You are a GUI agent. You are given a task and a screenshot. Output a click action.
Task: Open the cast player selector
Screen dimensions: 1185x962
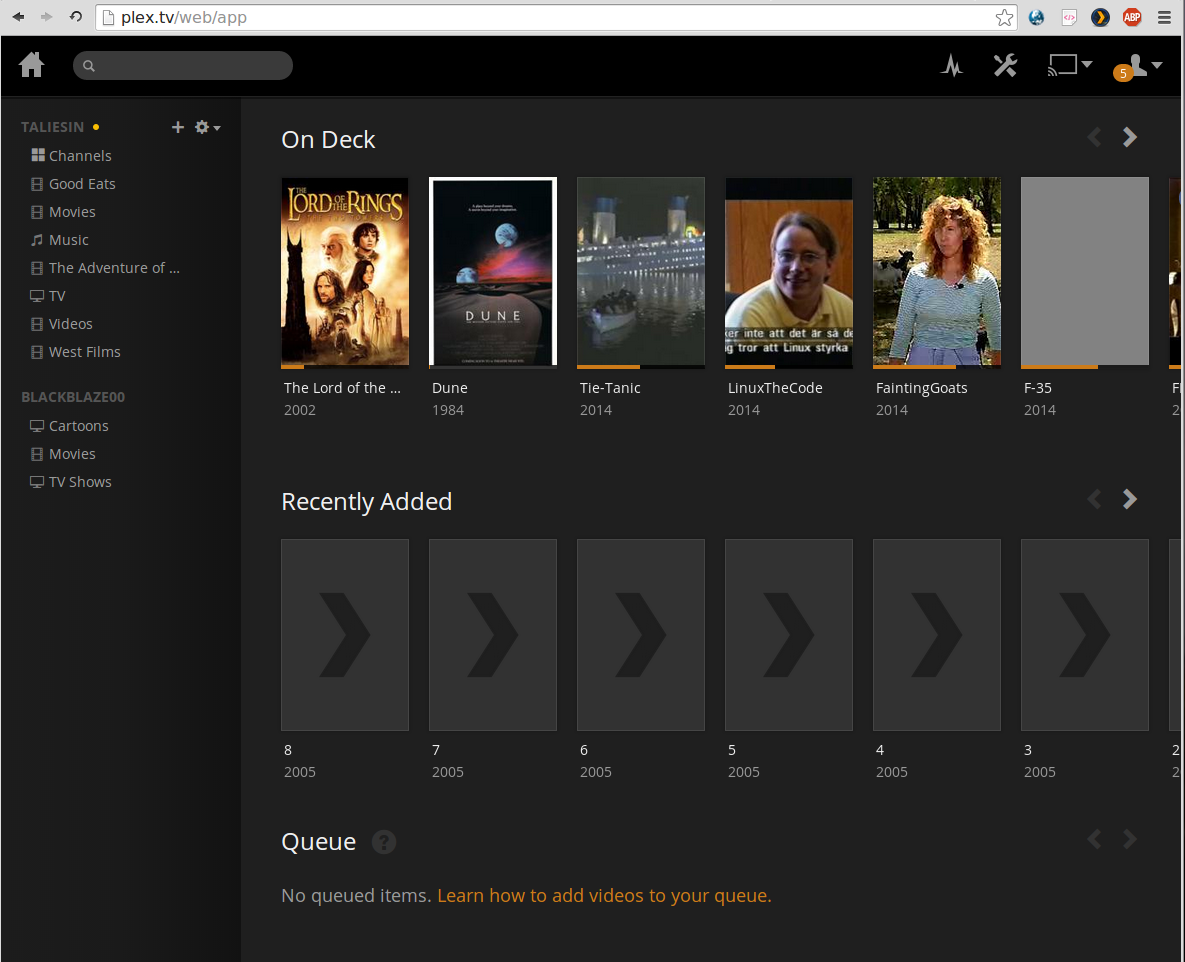1069,65
